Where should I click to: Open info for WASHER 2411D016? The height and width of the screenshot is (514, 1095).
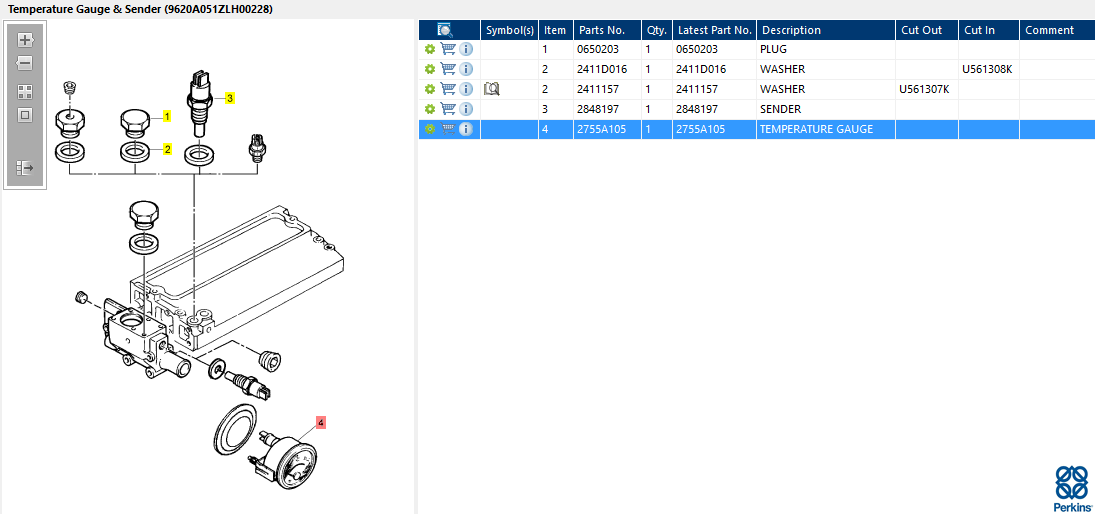pyautogui.click(x=466, y=69)
